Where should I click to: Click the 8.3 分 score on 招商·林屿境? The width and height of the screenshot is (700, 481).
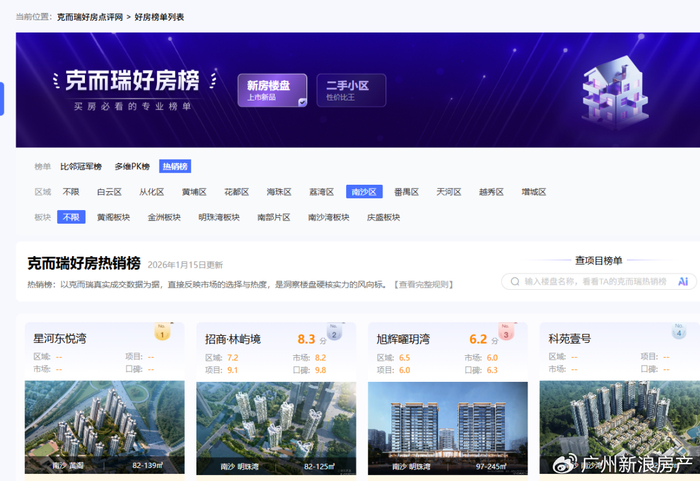(312, 339)
